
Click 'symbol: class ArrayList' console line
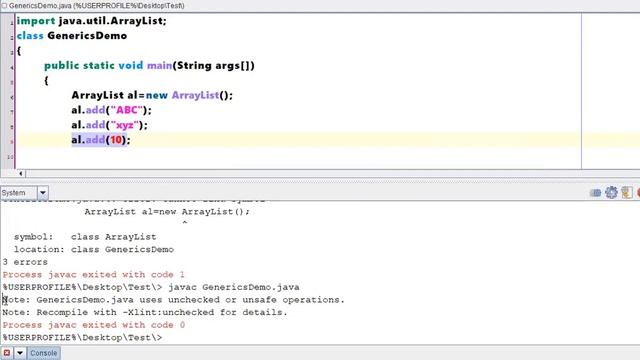(x=85, y=237)
